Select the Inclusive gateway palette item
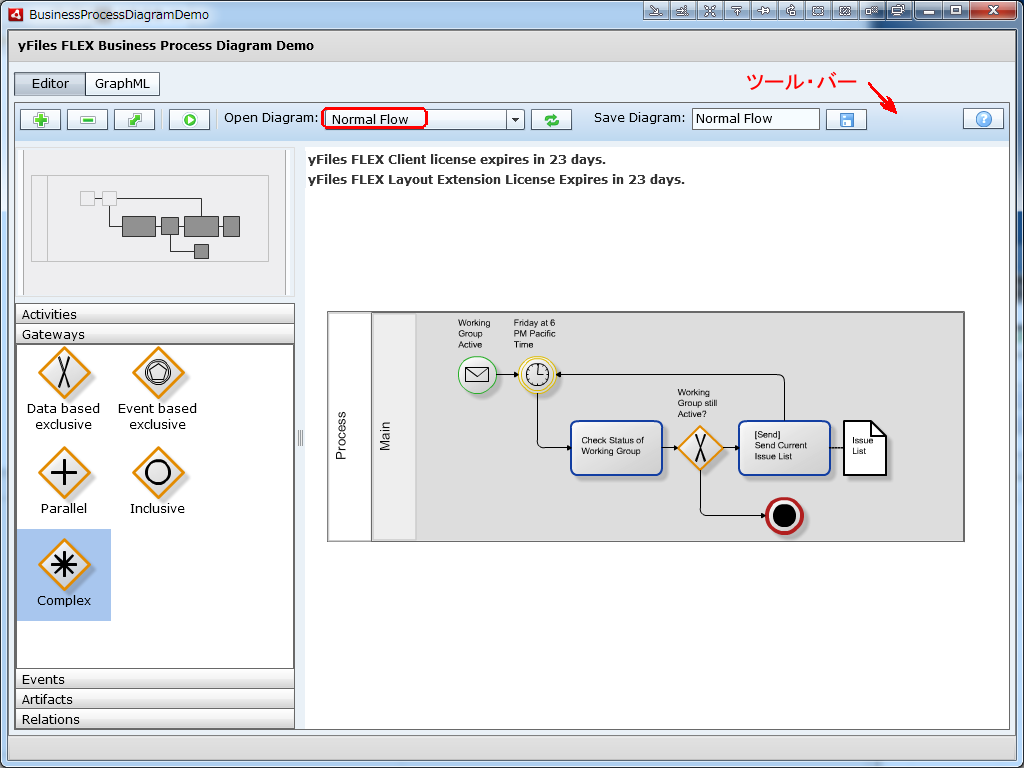This screenshot has height=768, width=1024. (x=157, y=481)
